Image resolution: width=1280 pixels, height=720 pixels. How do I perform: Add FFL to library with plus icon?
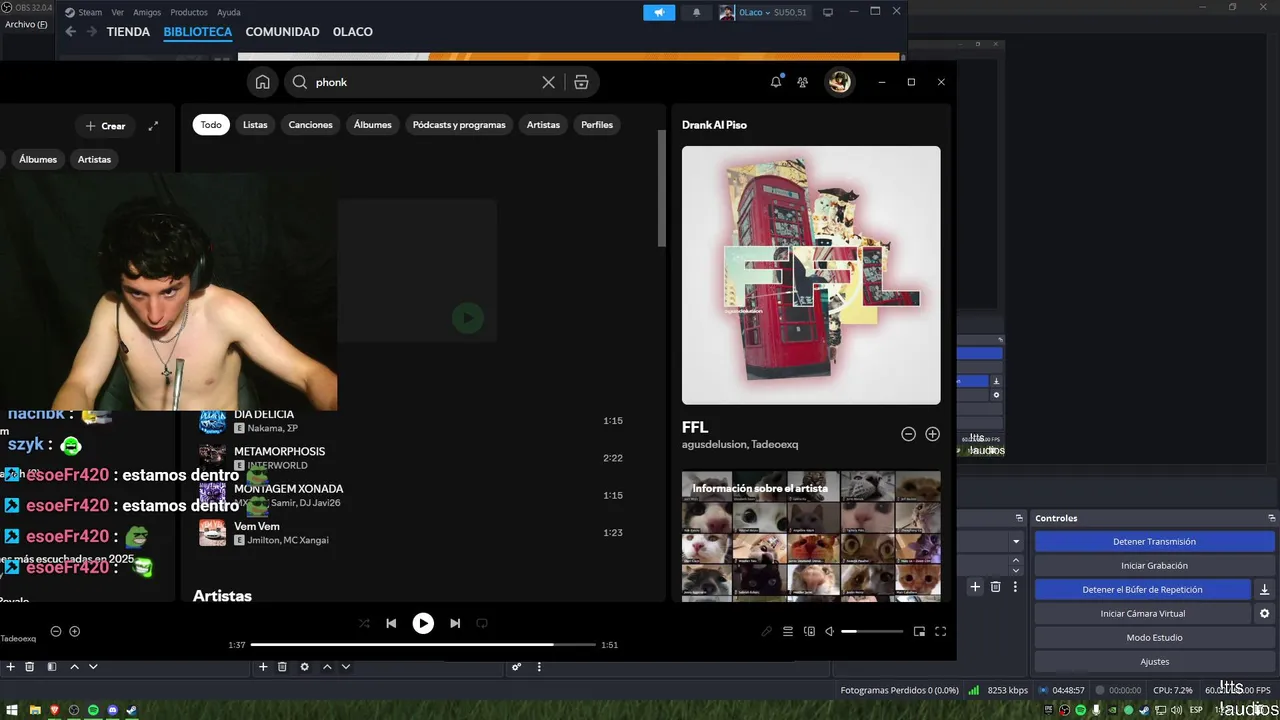[932, 434]
